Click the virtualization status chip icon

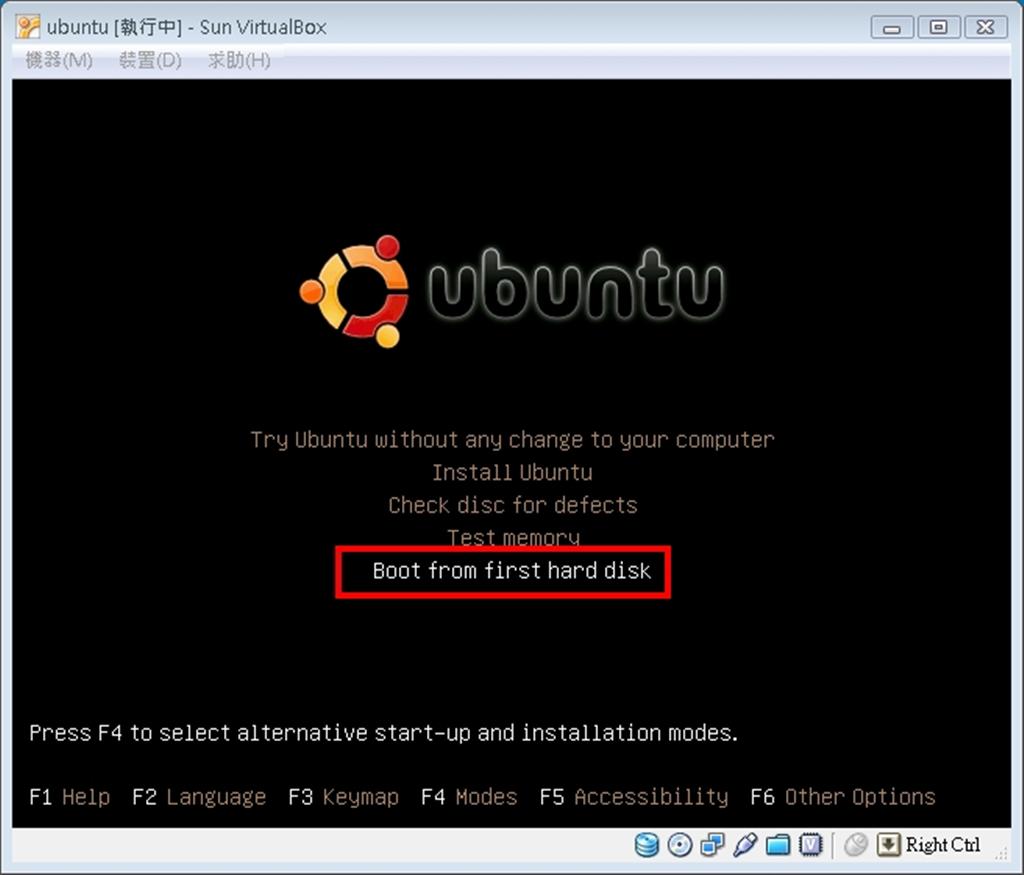click(x=810, y=845)
